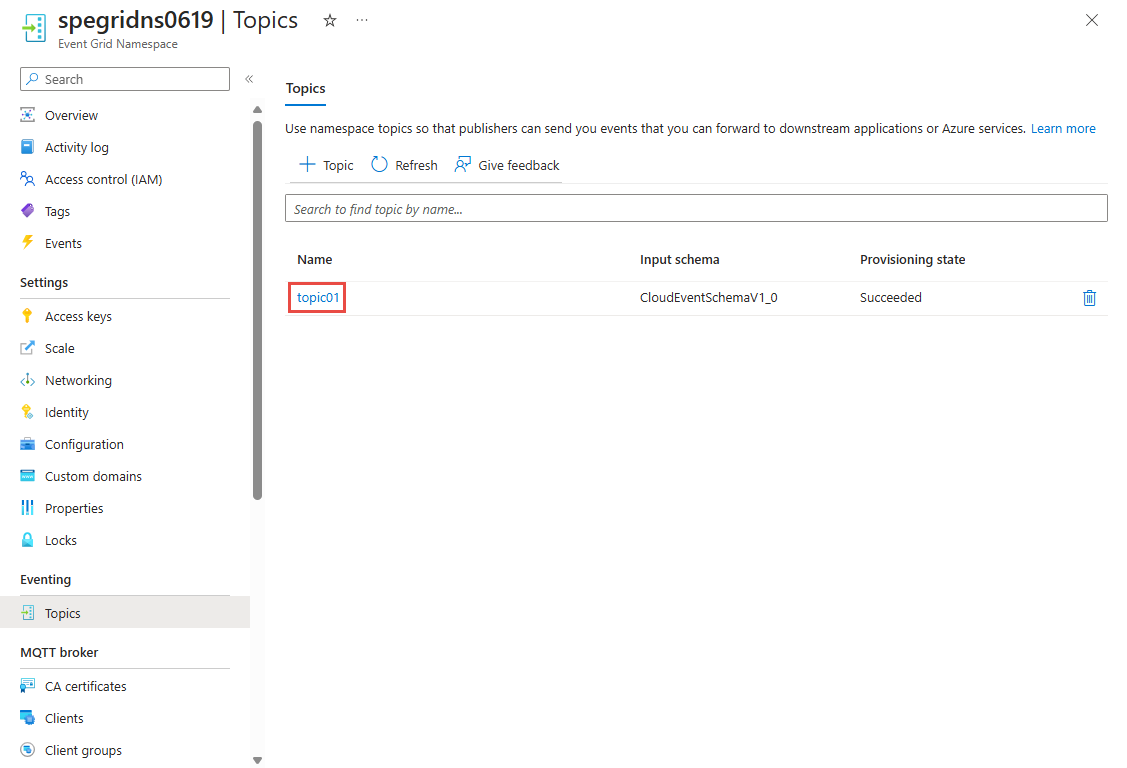Click the Succeeded status cell
Image resolution: width=1127 pixels, height=768 pixels.
891,297
